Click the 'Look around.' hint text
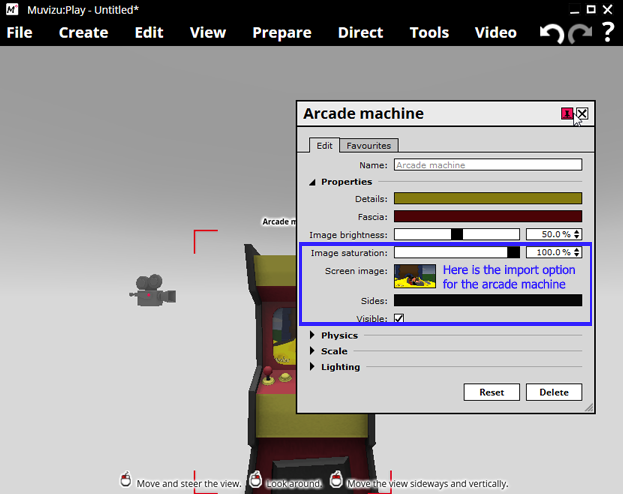Viewport: 623px width, 494px height. coord(293,484)
